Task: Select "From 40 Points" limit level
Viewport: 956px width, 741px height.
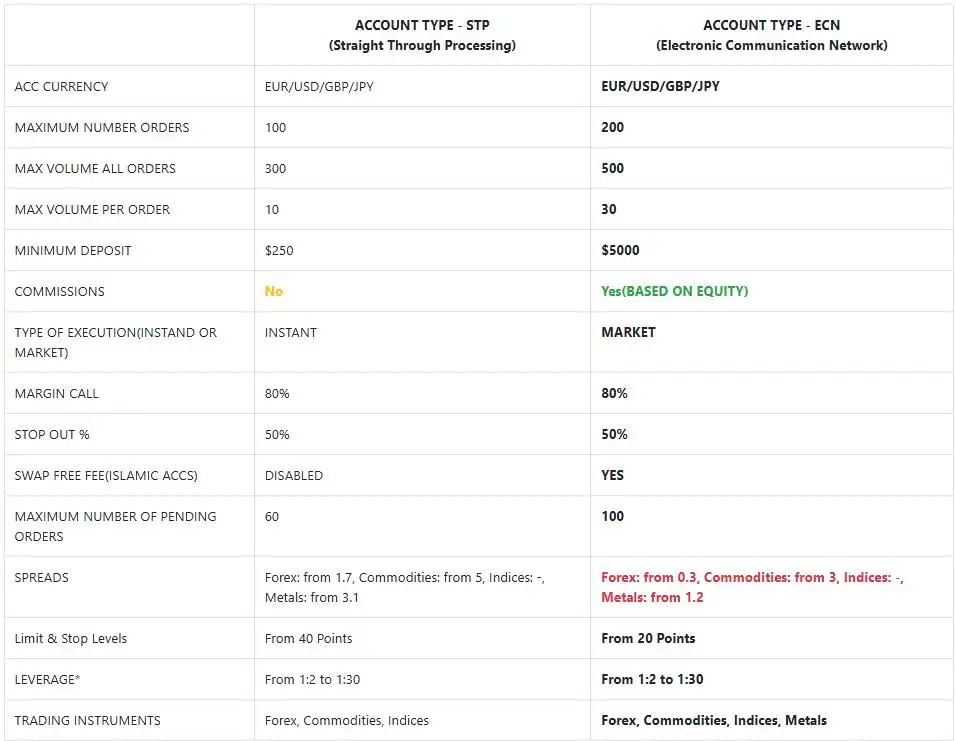Action: (x=308, y=638)
